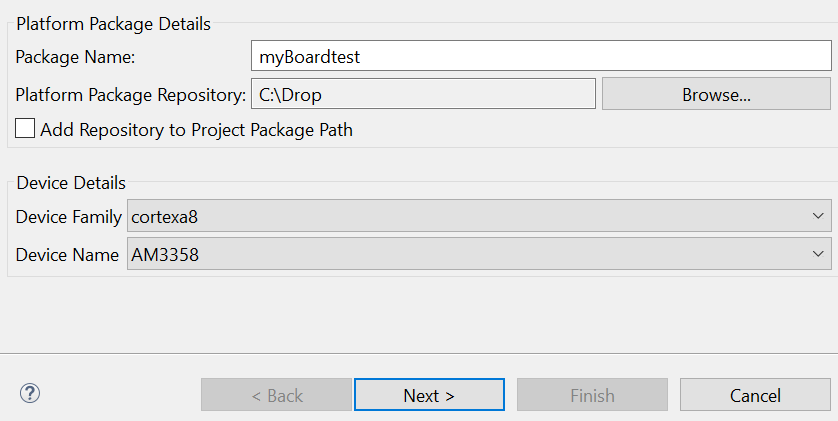Click the "Device Details" group heading

point(71,183)
